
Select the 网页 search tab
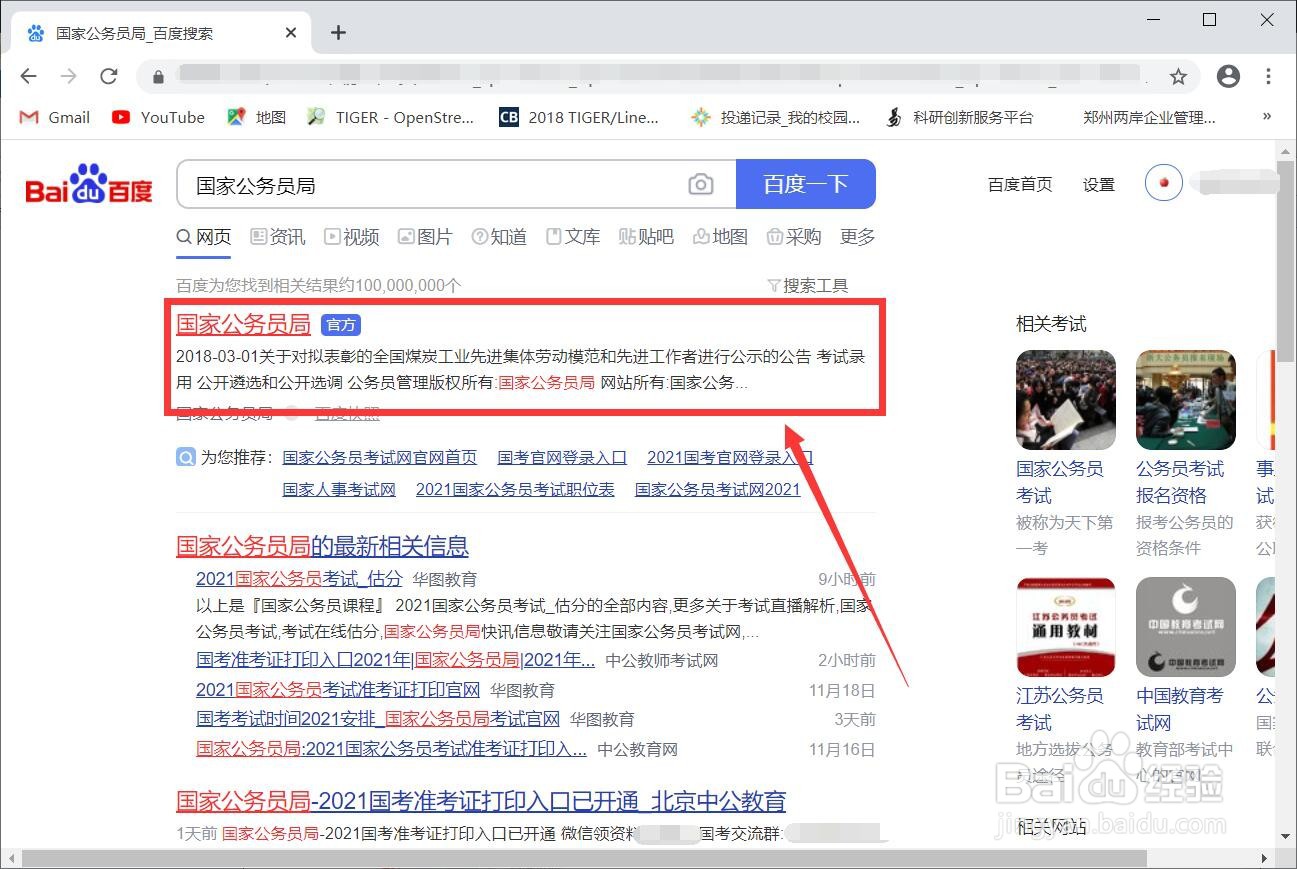[204, 237]
